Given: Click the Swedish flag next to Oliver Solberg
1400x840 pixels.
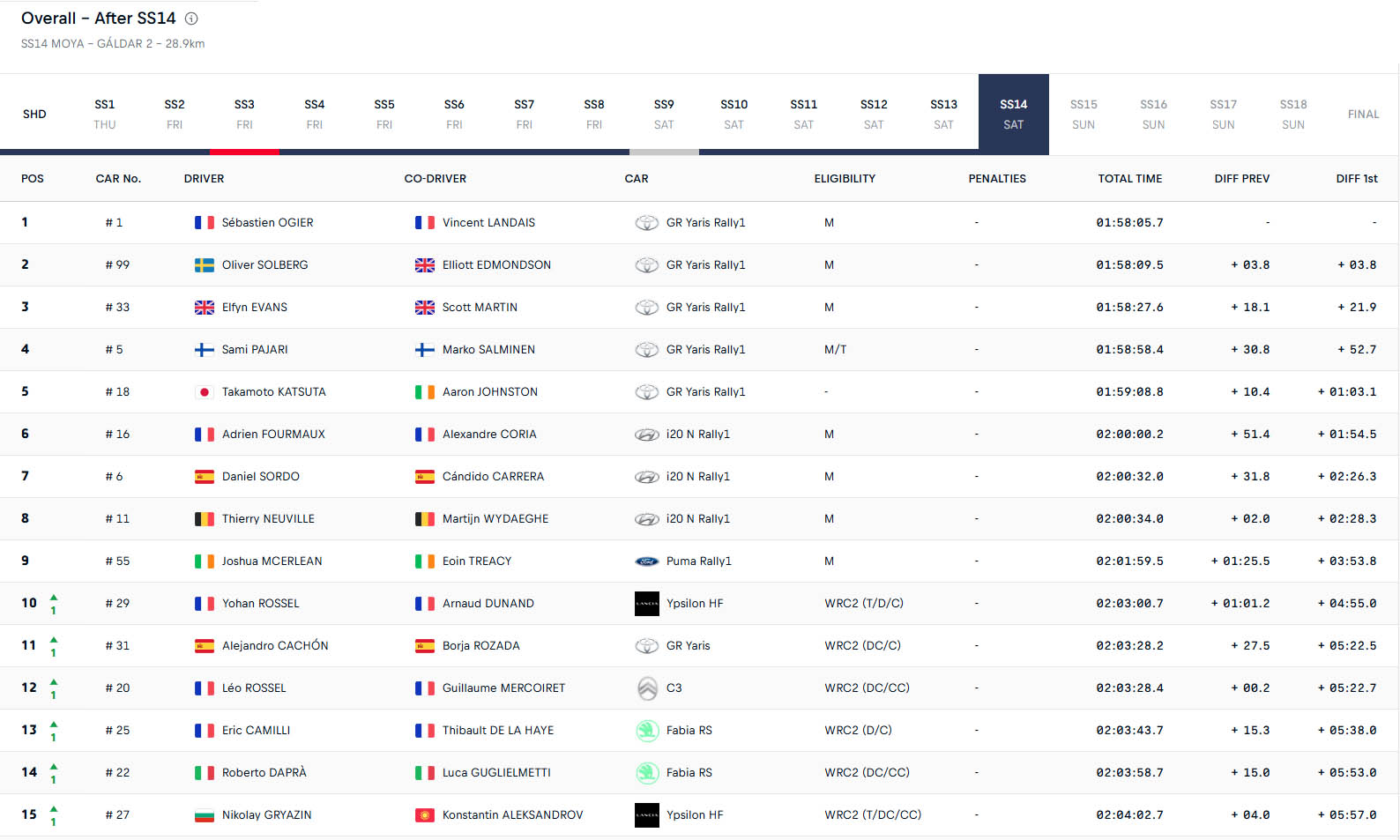Looking at the screenshot, I should [x=205, y=265].
